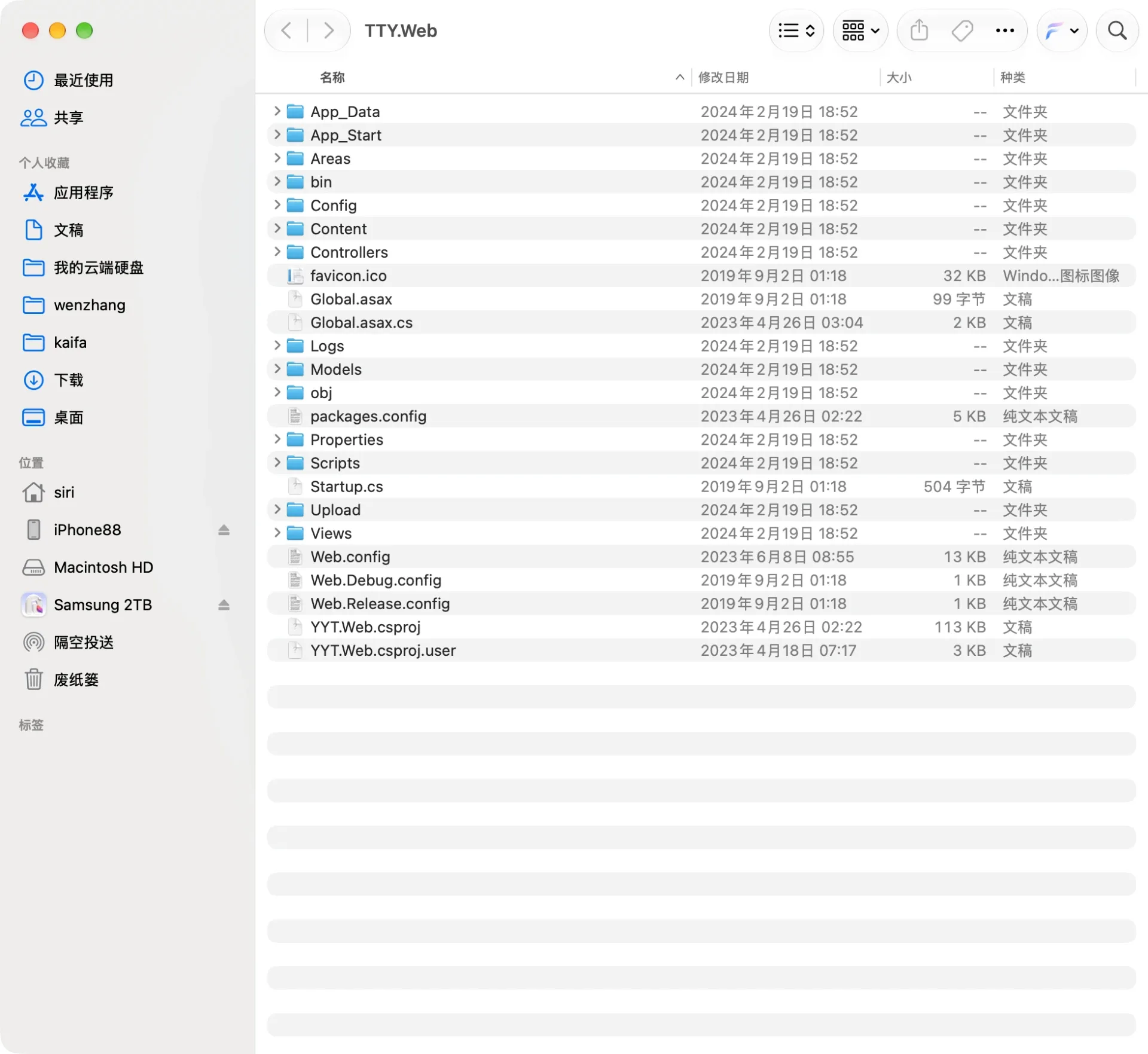Screen dimensions: 1148x1054
Task: Select the Startup.cs file
Action: point(701,487)
